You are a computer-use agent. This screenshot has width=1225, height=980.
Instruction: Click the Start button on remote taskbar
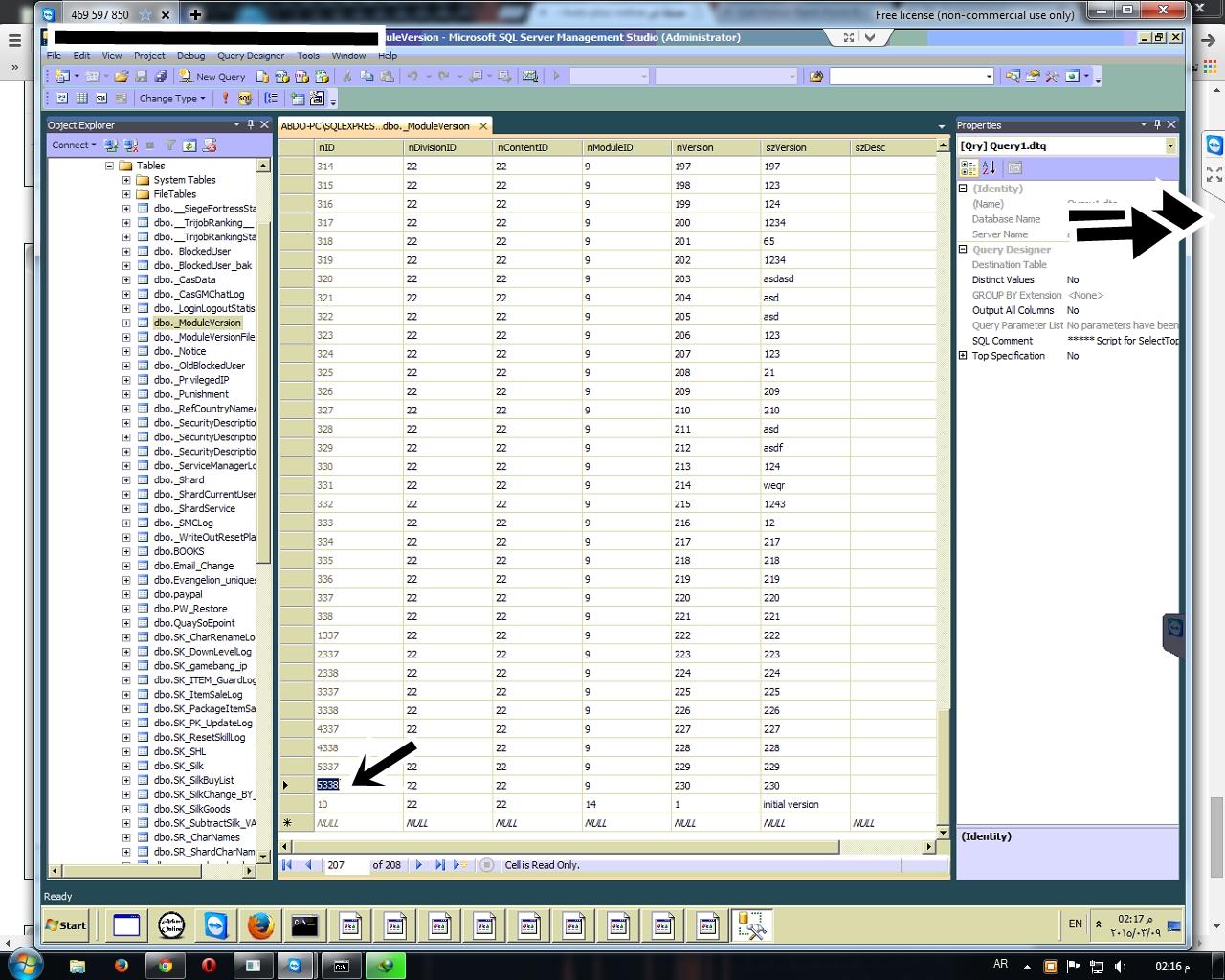(66, 925)
